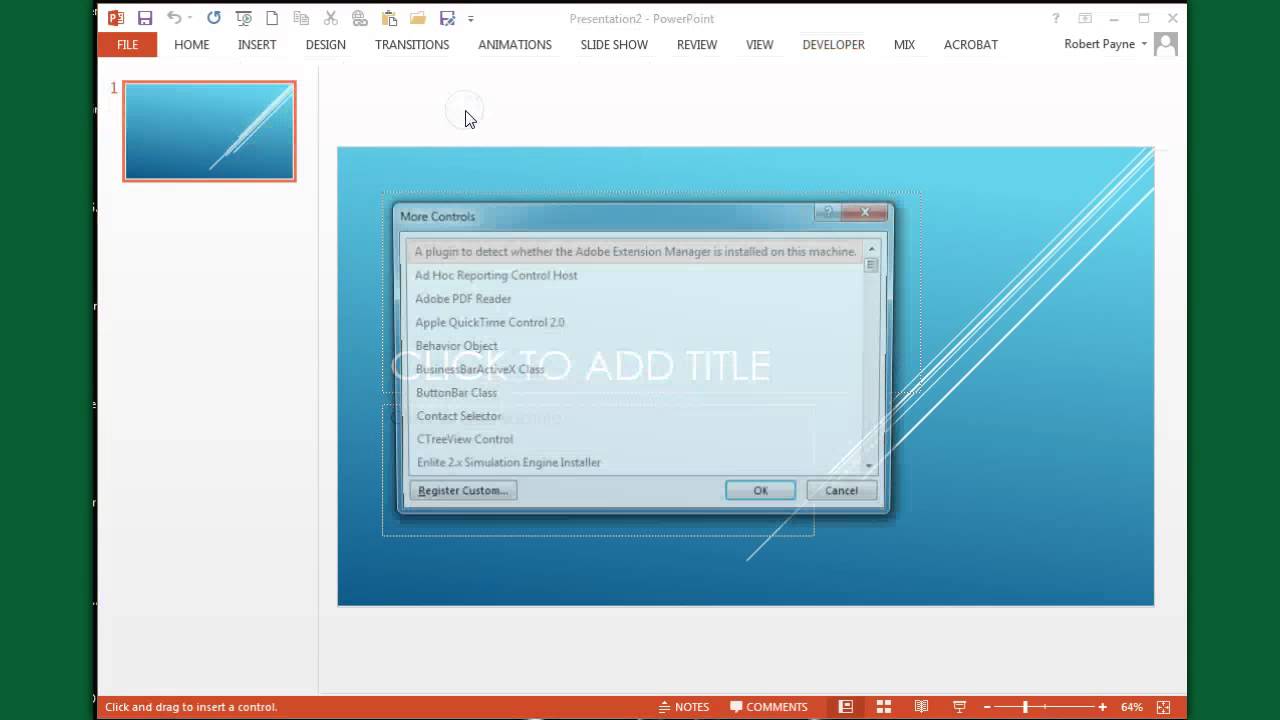
Task: Select 'BusinessBarActiveX Class' in list
Action: [635, 369]
